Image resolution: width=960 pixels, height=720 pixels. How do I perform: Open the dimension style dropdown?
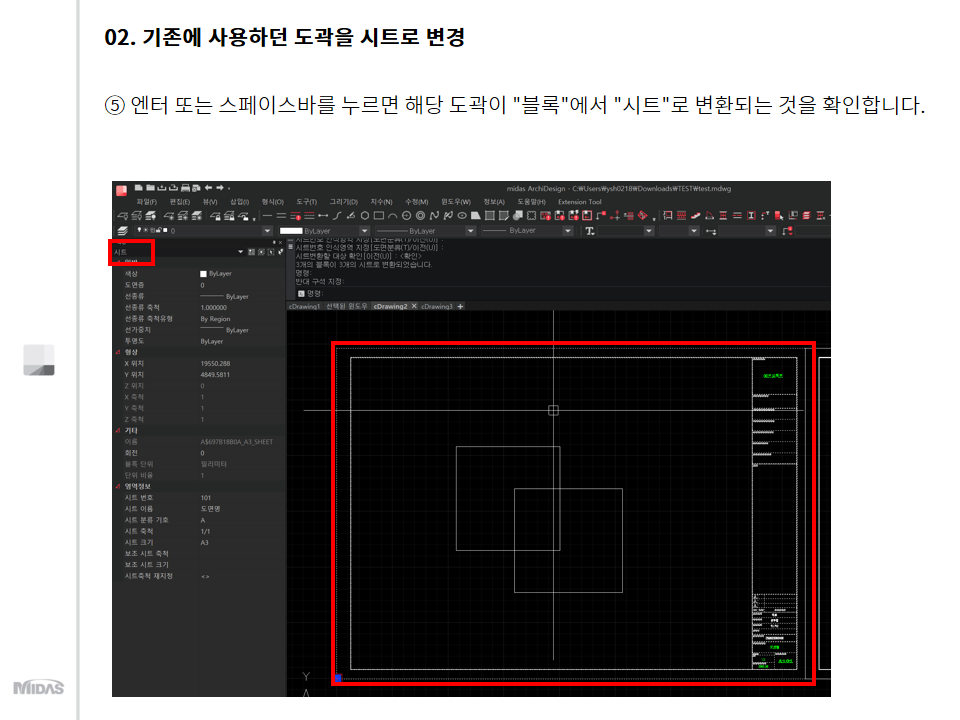pos(770,231)
